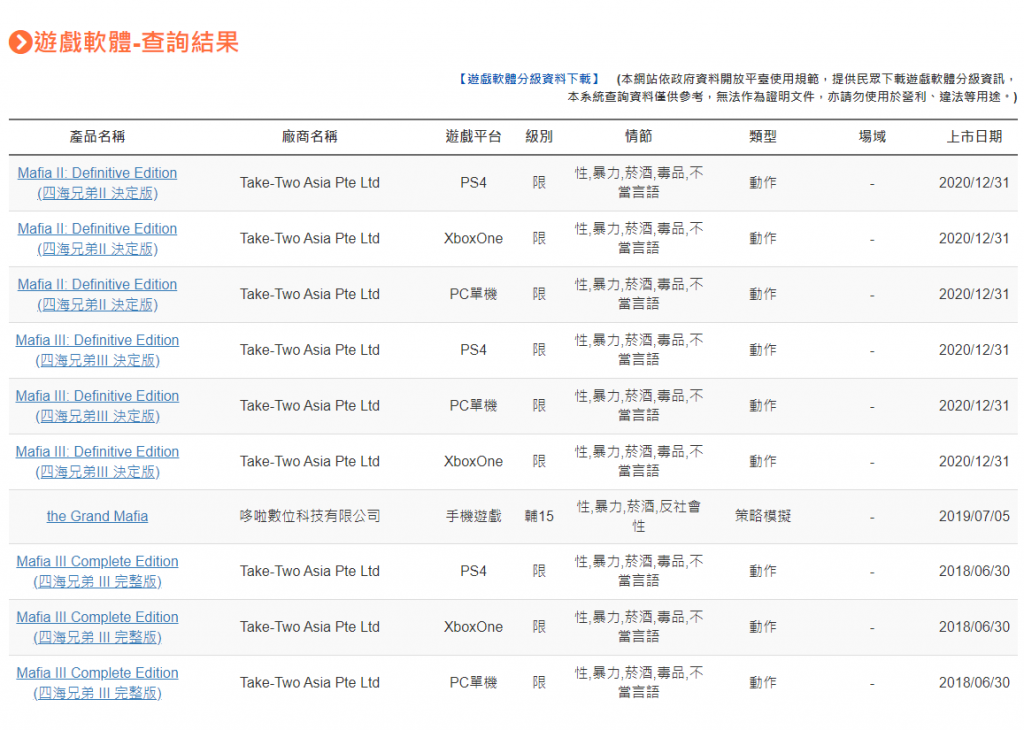Click the orange arrow icon beside the page title
Image resolution: width=1024 pixels, height=730 pixels.
pyautogui.click(x=20, y=42)
